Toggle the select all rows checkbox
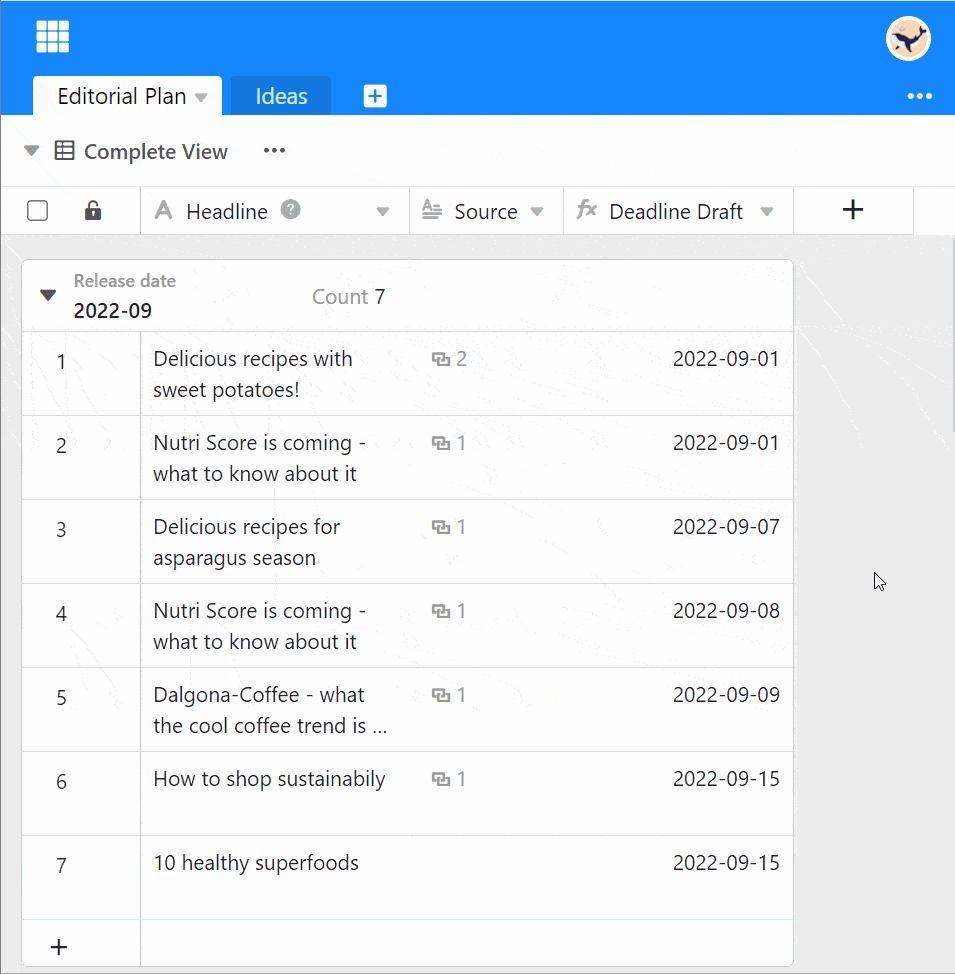The width and height of the screenshot is (955, 974). 38,211
